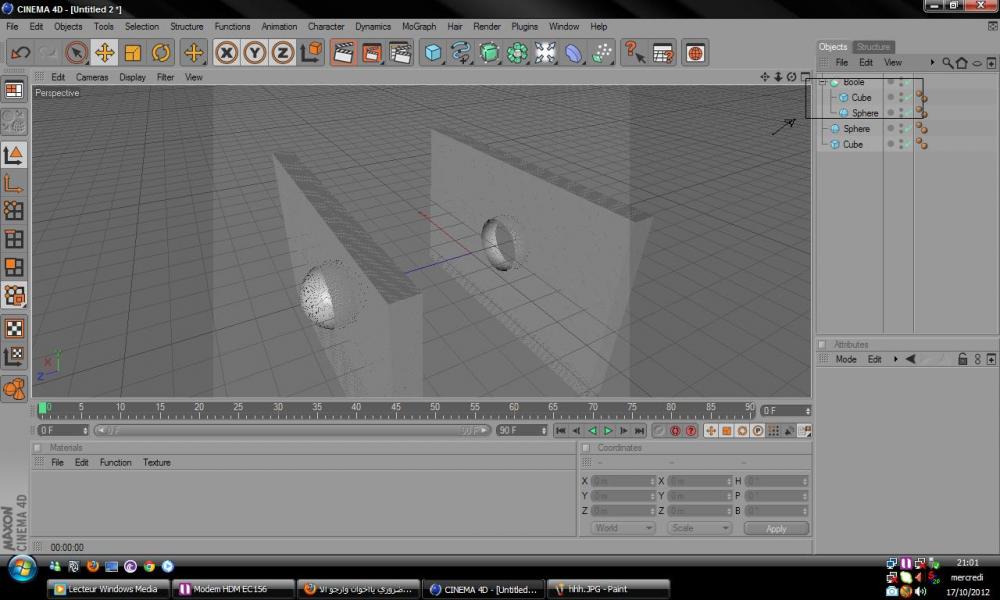Switch to Polygons mode
This screenshot has height=600, width=1000.
(x=14, y=267)
